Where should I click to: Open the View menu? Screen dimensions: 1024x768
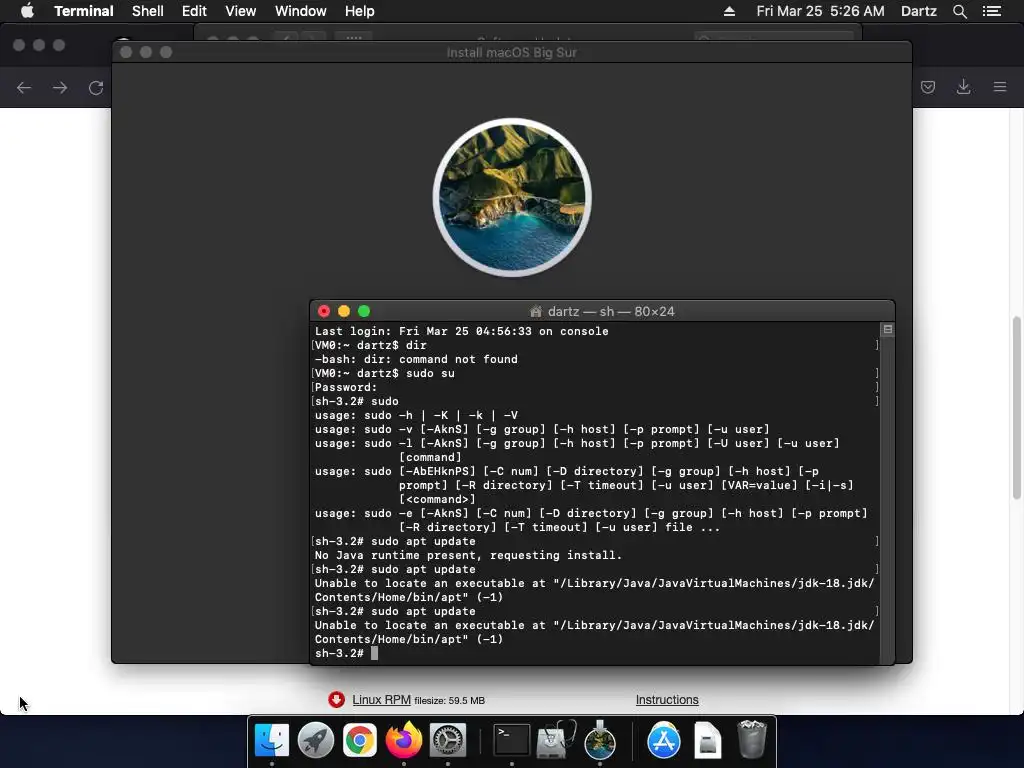[x=240, y=11]
